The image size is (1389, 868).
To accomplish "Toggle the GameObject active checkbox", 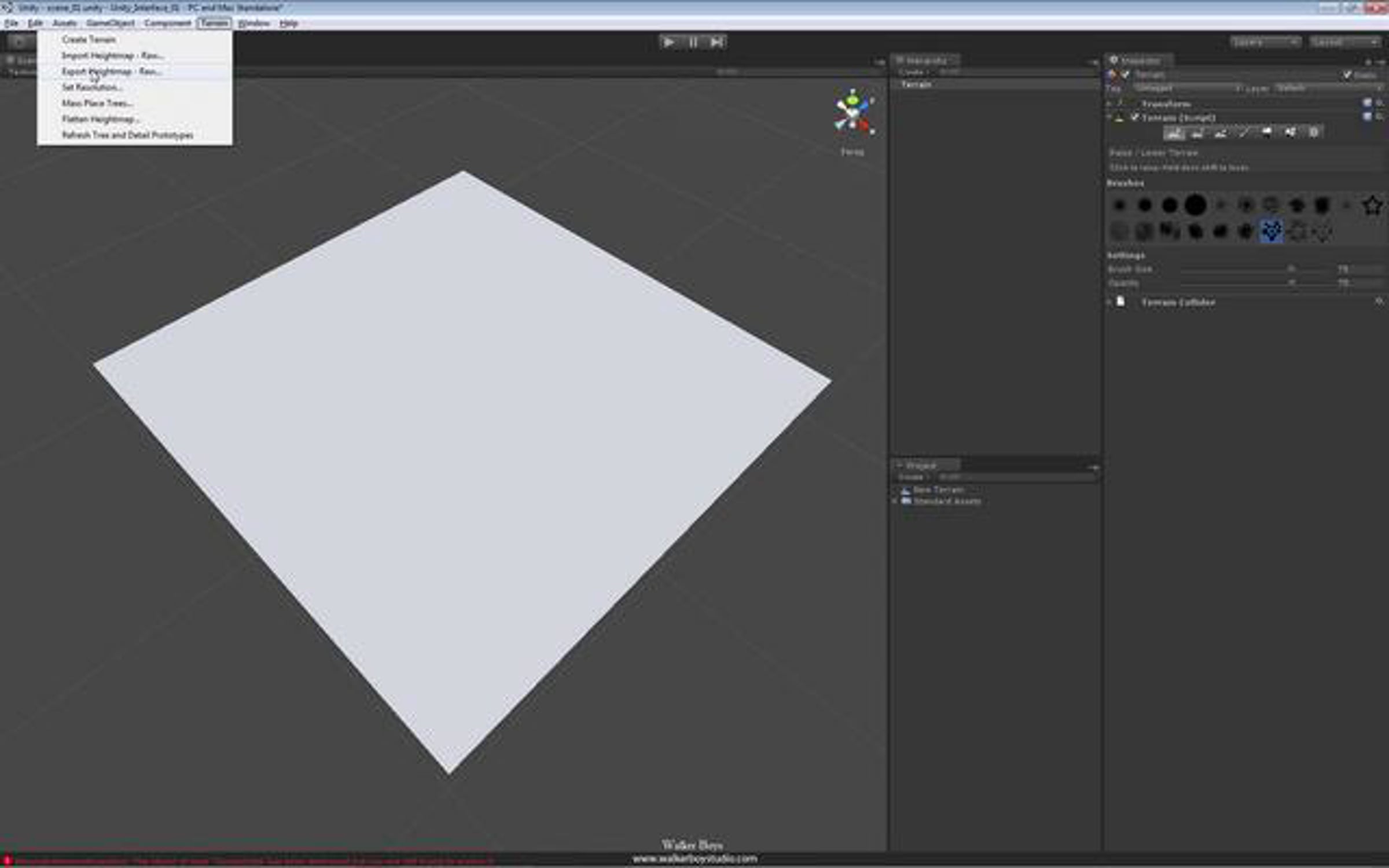I will click(x=1125, y=74).
